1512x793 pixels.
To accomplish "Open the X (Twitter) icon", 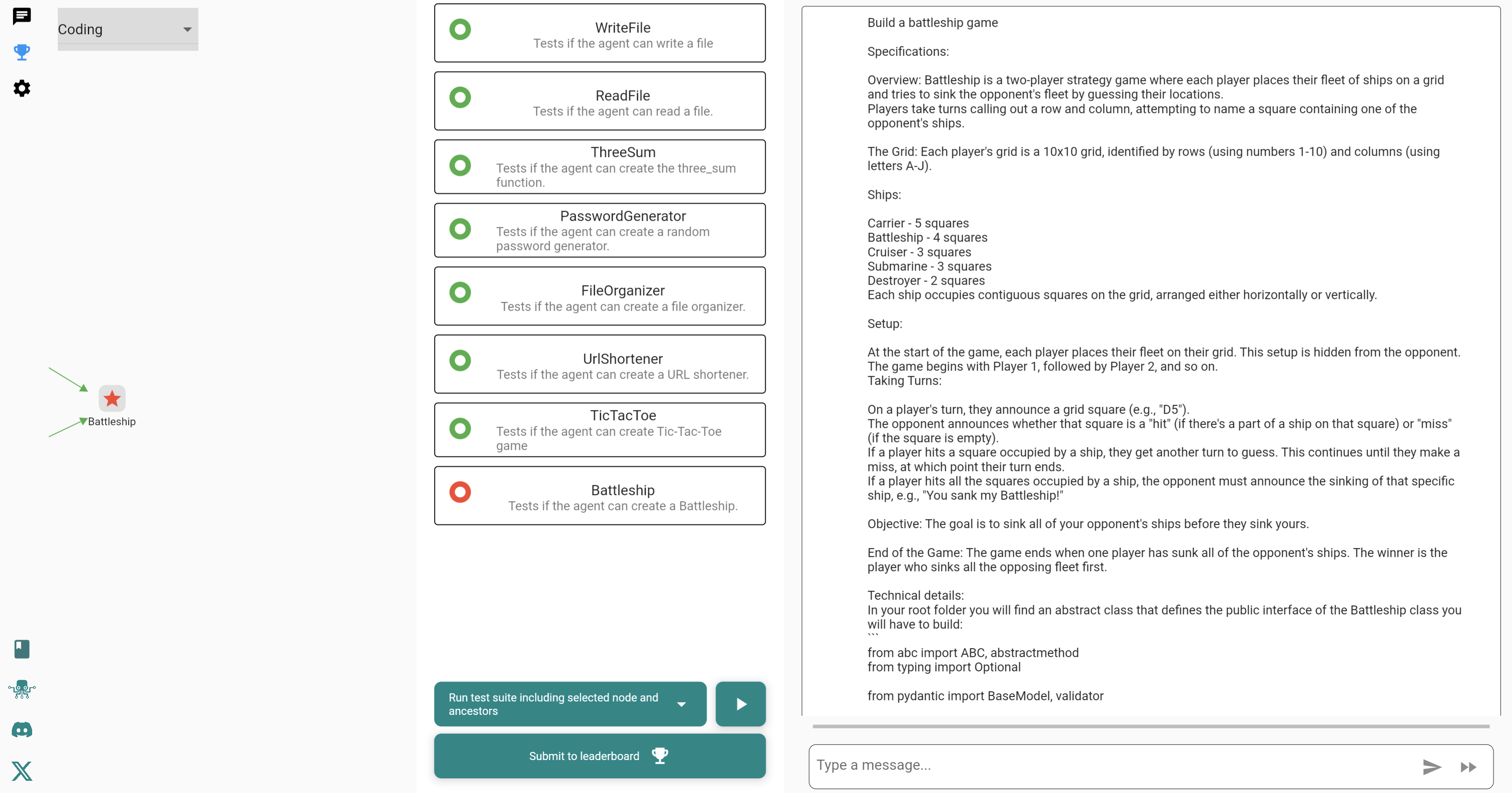I will 22,771.
